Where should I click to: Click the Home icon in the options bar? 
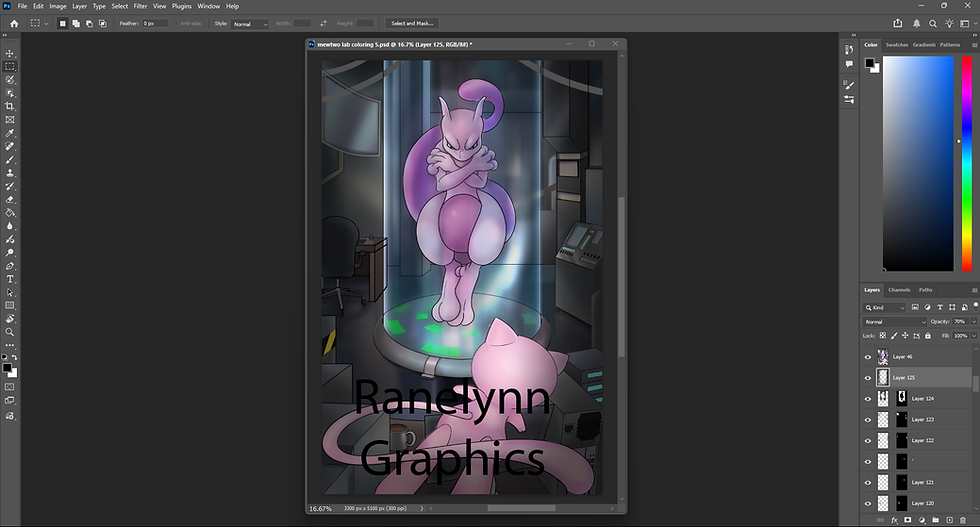(x=14, y=23)
